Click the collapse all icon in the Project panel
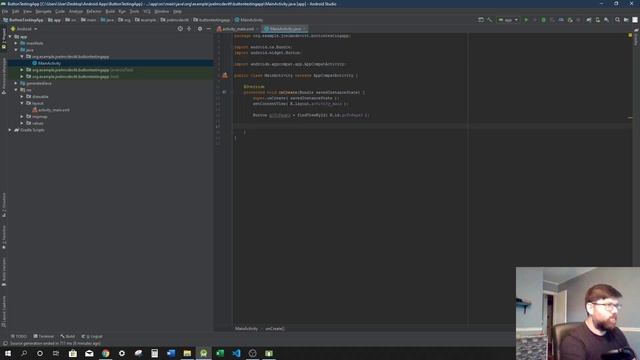 (x=189, y=29)
